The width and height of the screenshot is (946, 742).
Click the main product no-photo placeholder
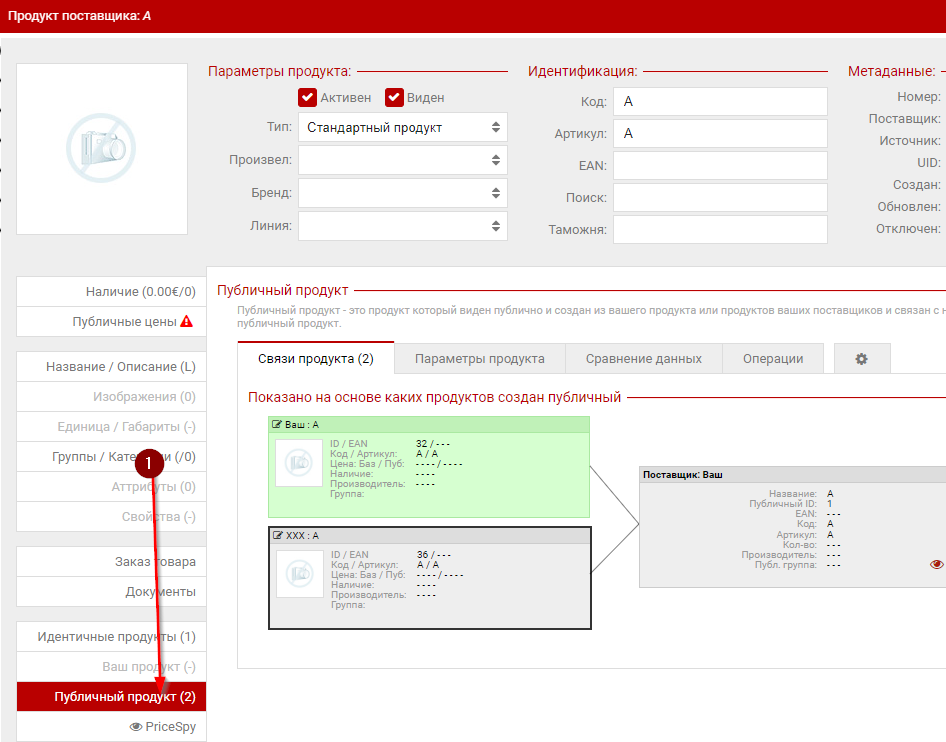pyautogui.click(x=102, y=148)
